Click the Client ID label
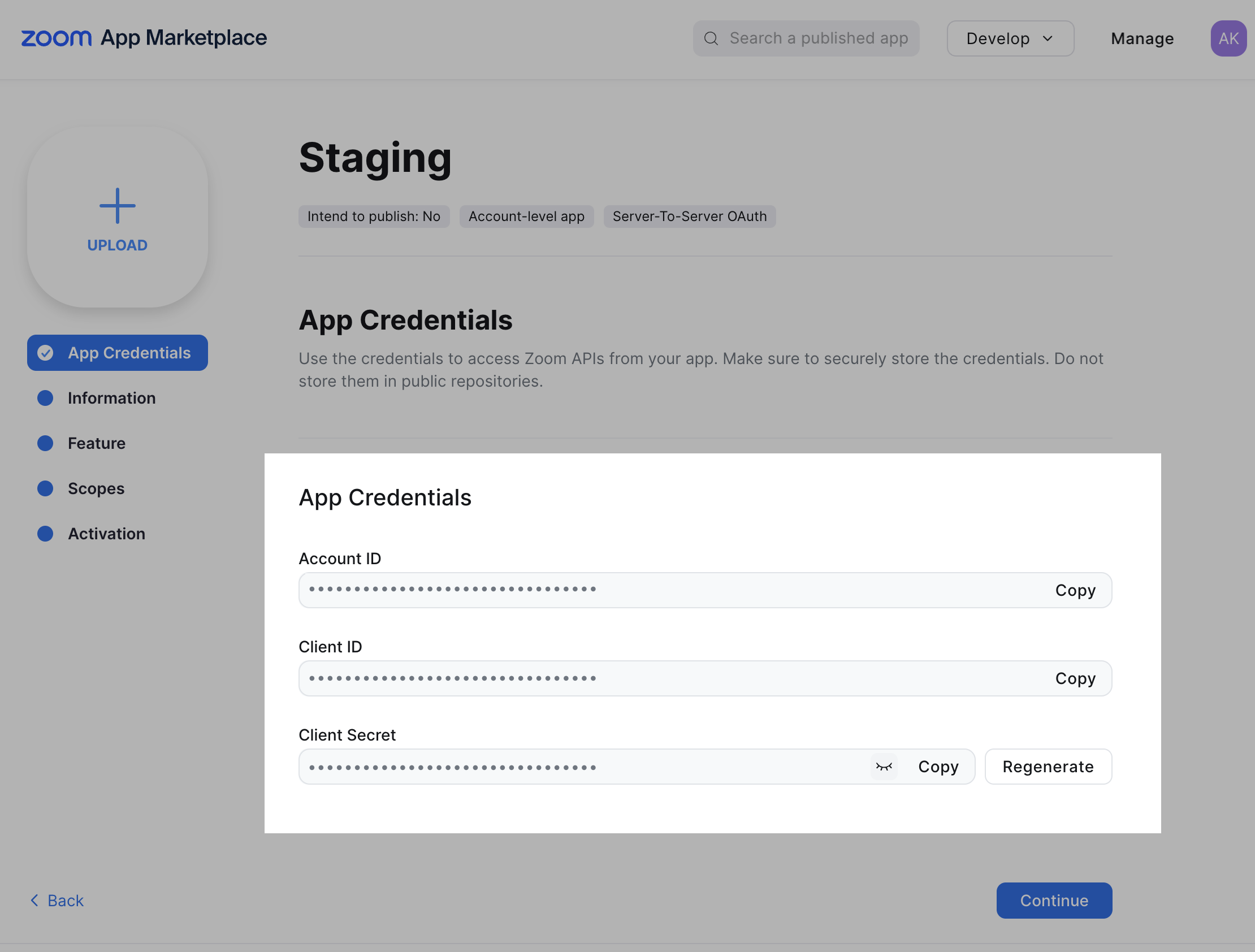The height and width of the screenshot is (952, 1255). (x=330, y=647)
